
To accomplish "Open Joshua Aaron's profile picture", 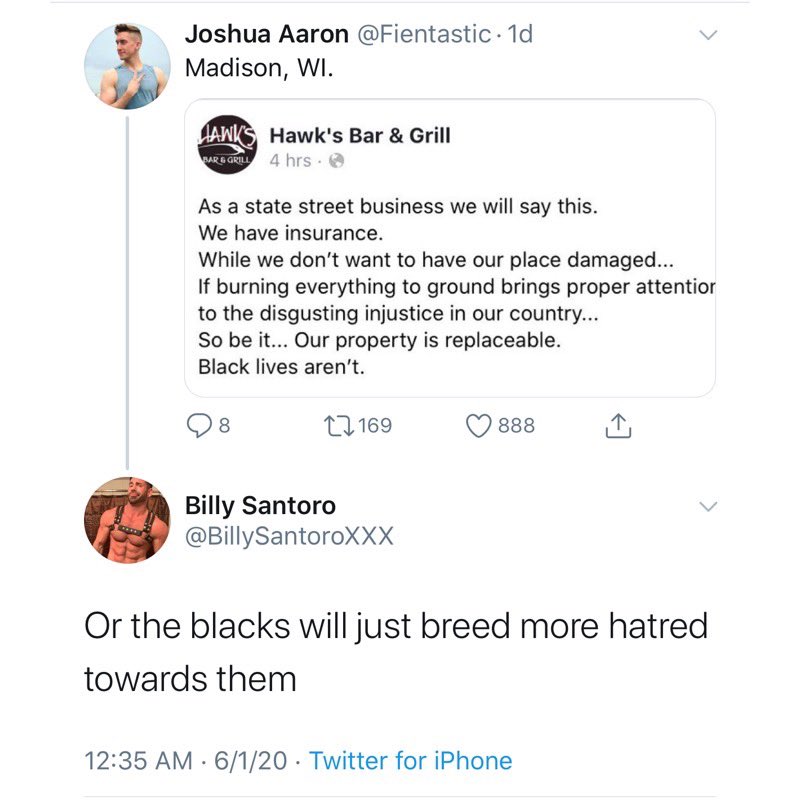I will click(x=126, y=66).
